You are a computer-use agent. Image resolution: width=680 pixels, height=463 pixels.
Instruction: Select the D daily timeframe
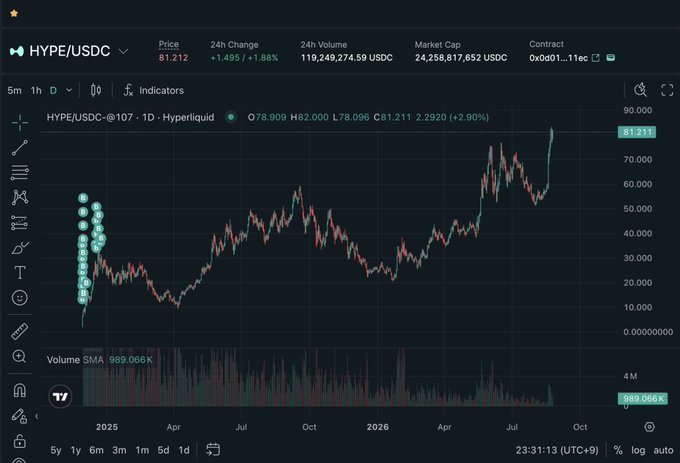(x=53, y=91)
